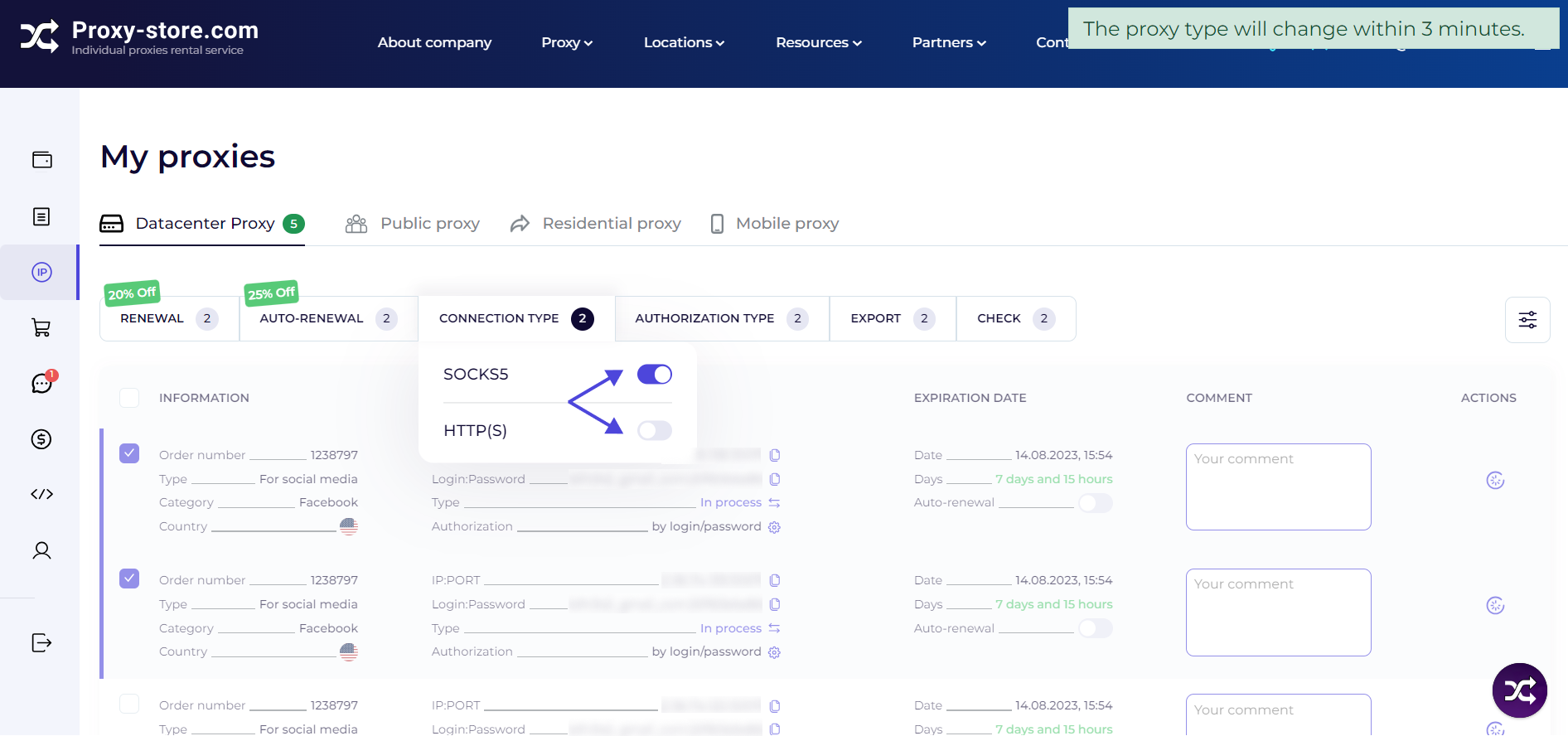Open the dollar balance sidebar icon
This screenshot has height=736, width=1568.
pos(41,439)
